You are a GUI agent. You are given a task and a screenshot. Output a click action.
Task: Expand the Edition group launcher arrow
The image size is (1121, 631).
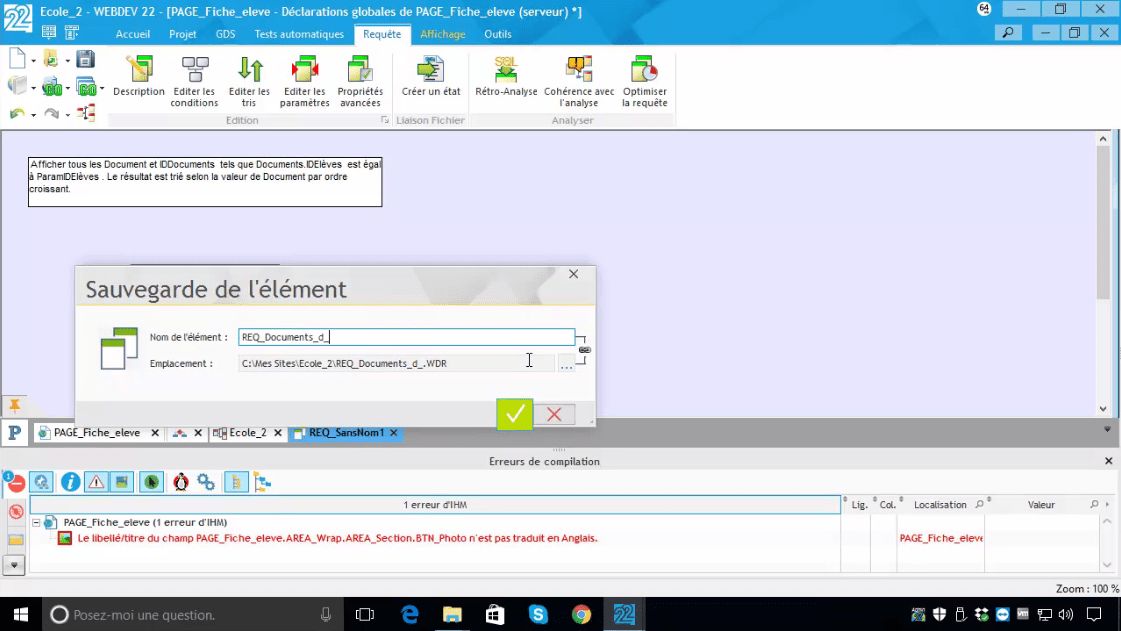click(385, 120)
